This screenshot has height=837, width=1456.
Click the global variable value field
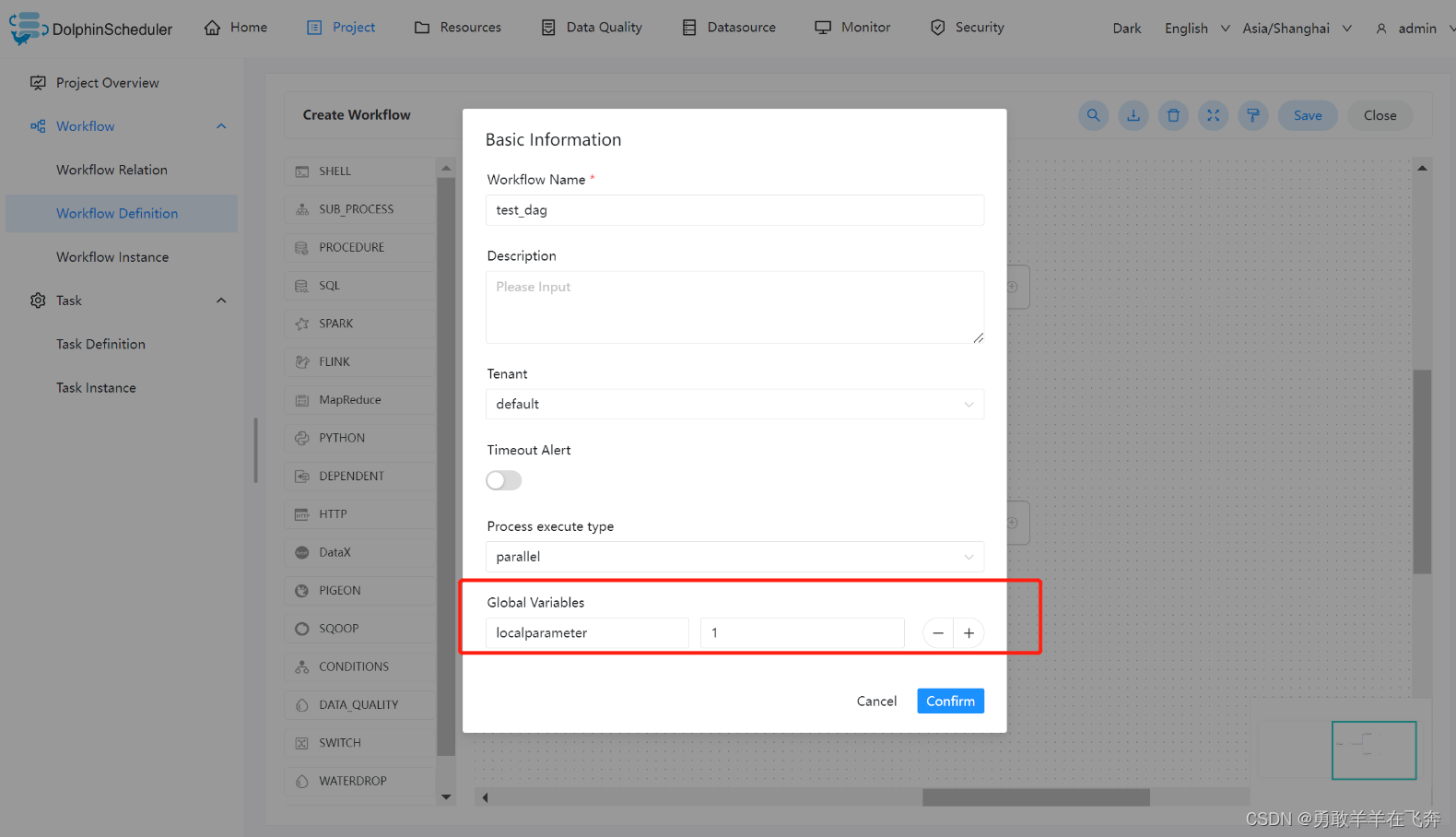tap(802, 633)
